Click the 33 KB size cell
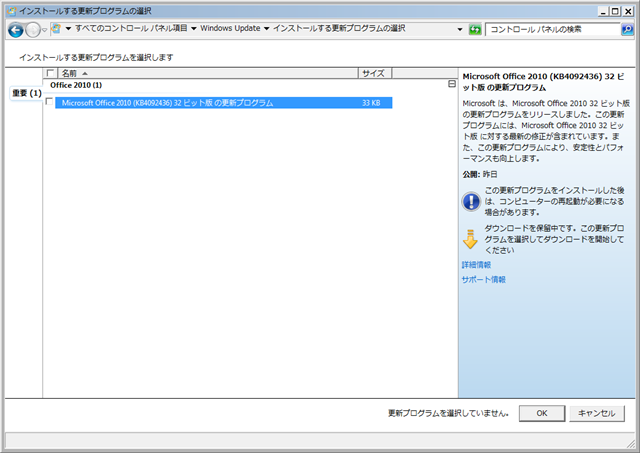The width and height of the screenshot is (640, 453). pyautogui.click(x=371, y=103)
